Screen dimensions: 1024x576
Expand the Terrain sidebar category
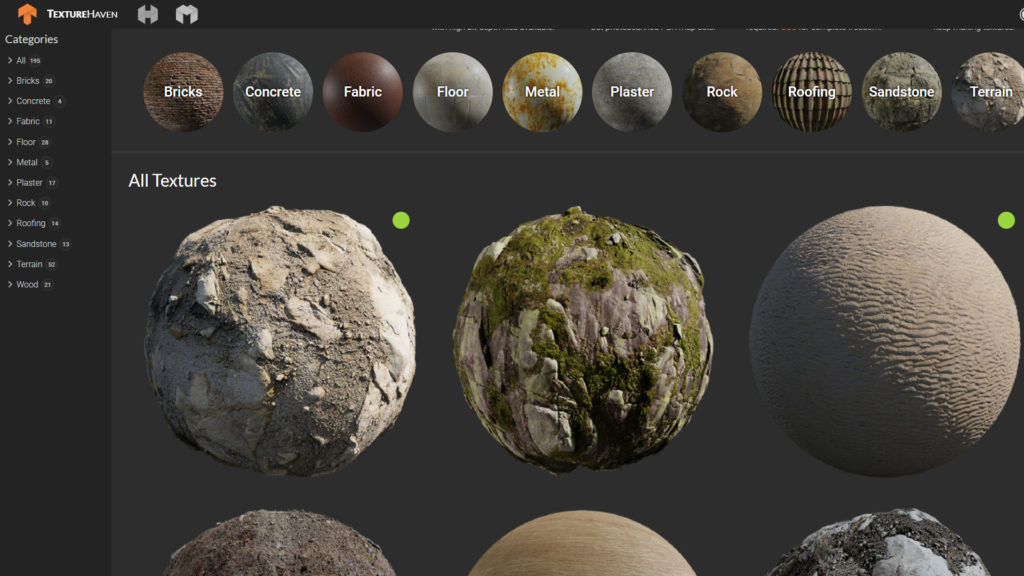point(10,264)
